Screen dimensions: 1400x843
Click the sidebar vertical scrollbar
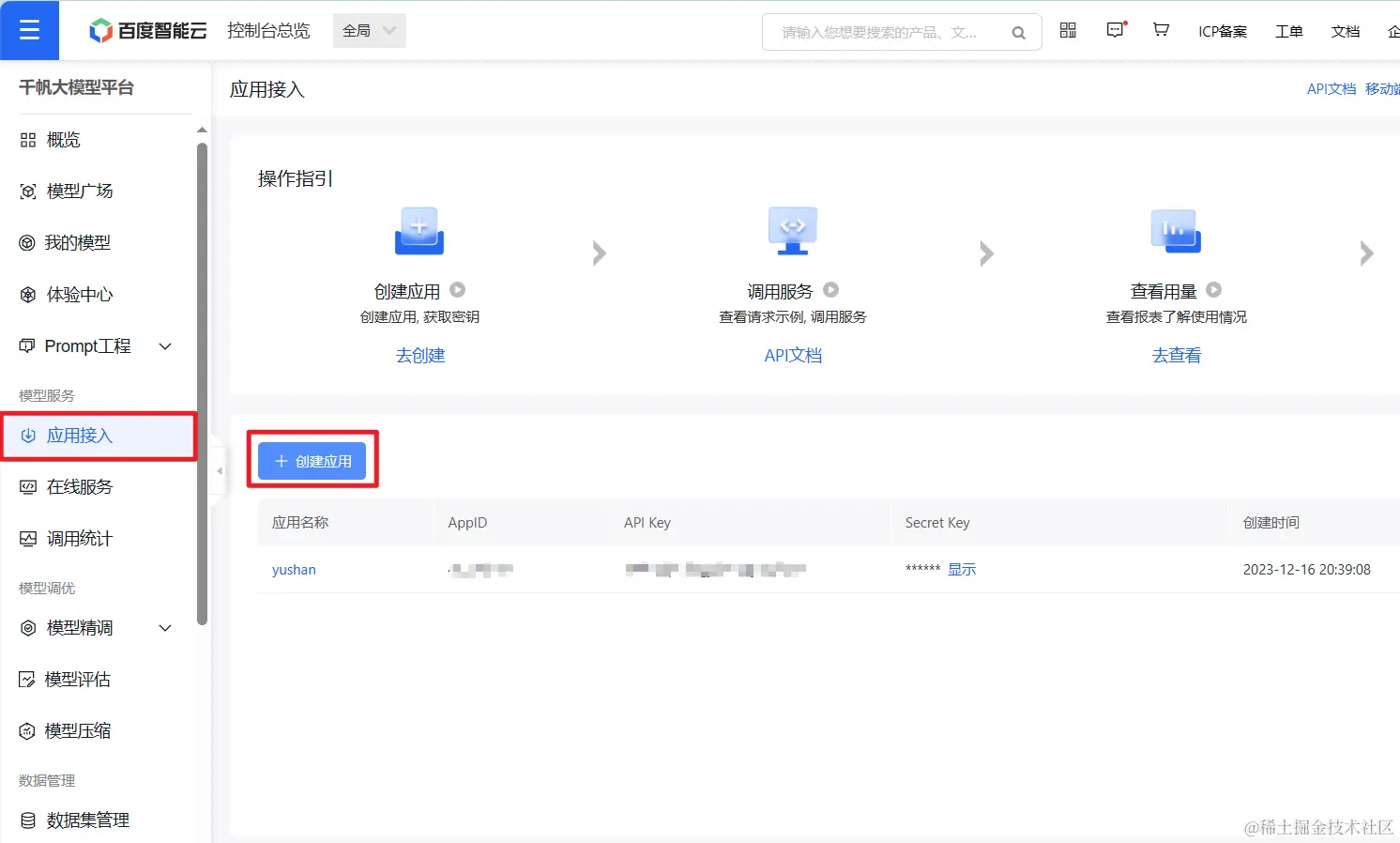pyautogui.click(x=202, y=383)
